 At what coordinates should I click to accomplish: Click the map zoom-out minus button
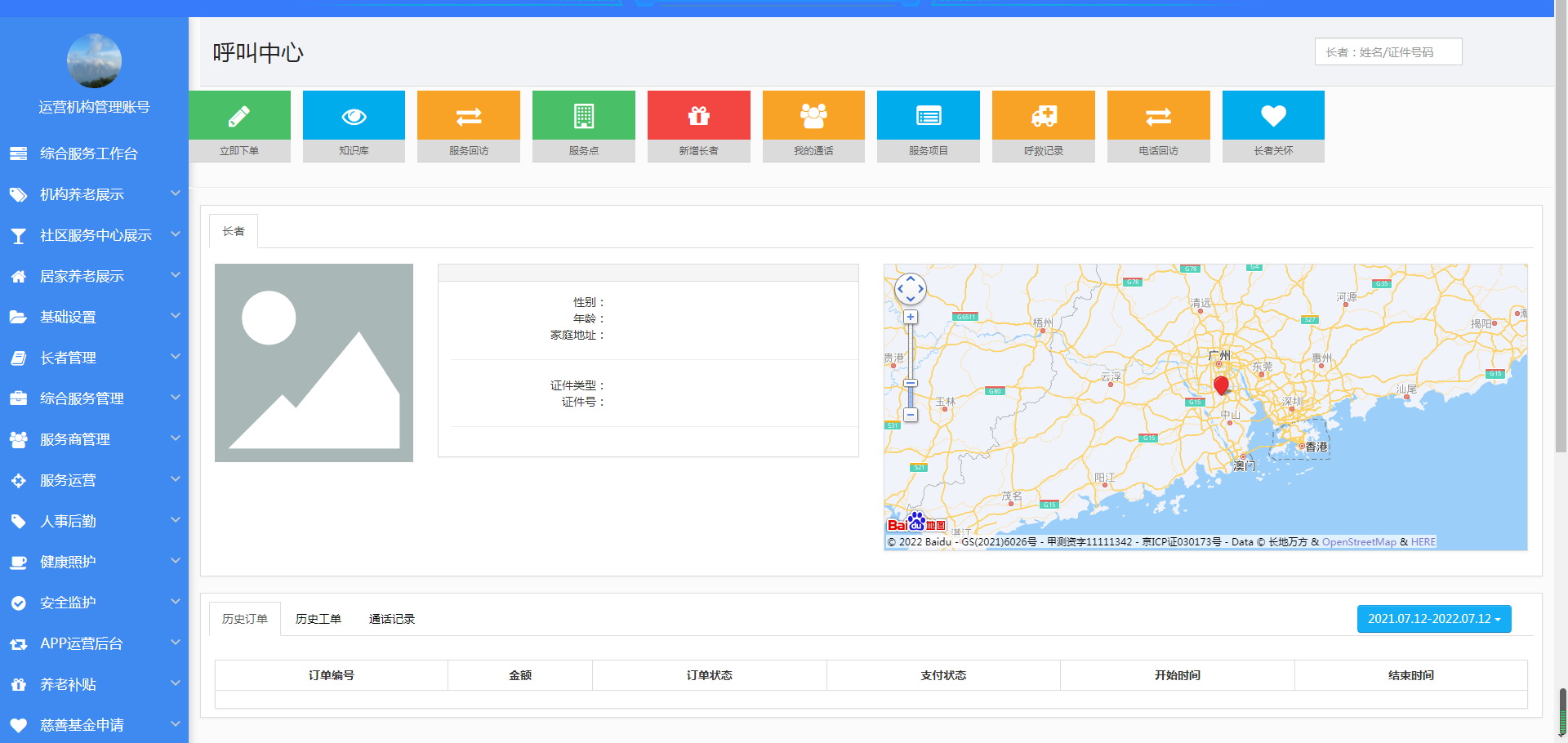tap(911, 415)
